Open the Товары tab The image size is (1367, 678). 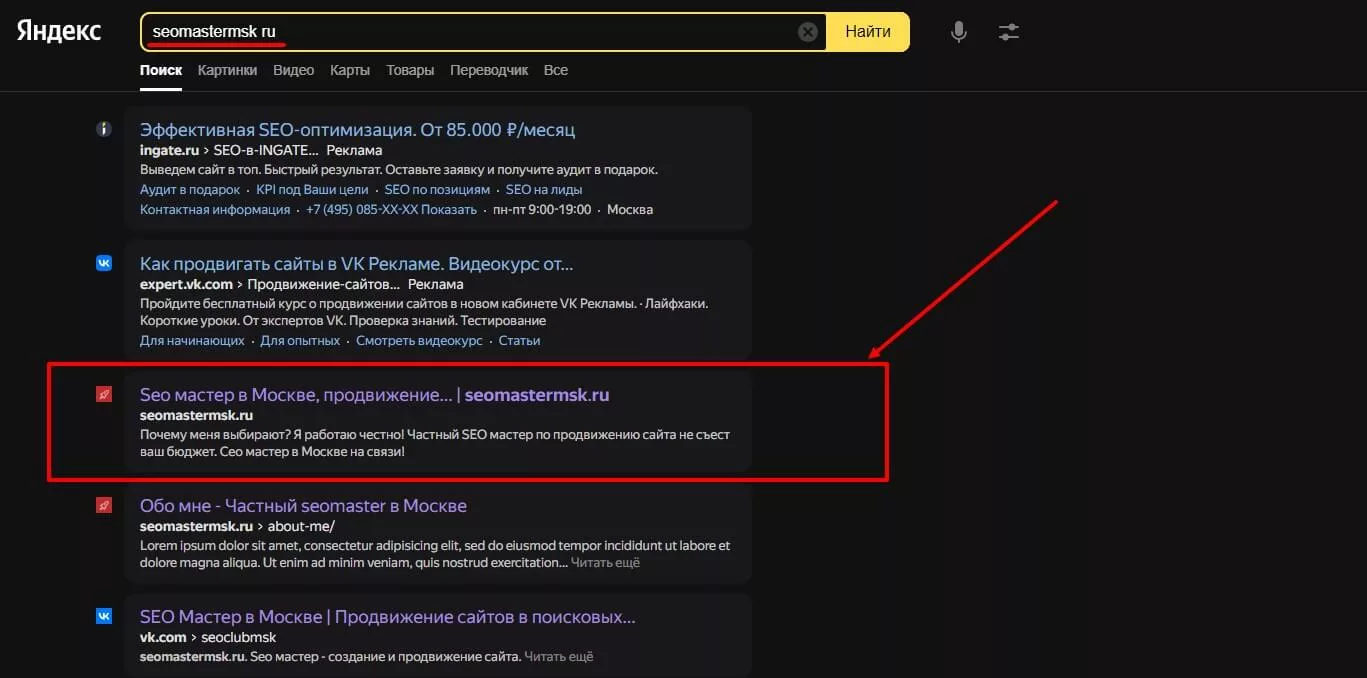[x=410, y=70]
